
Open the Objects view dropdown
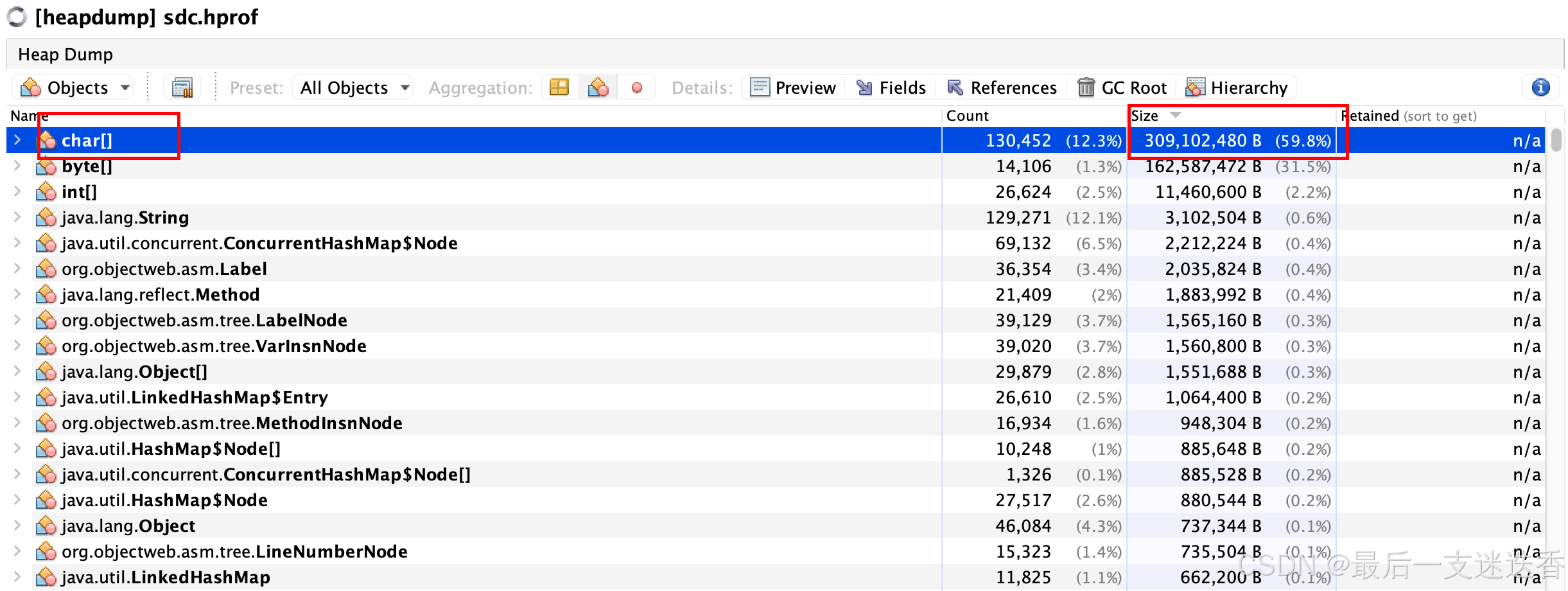coord(73,87)
